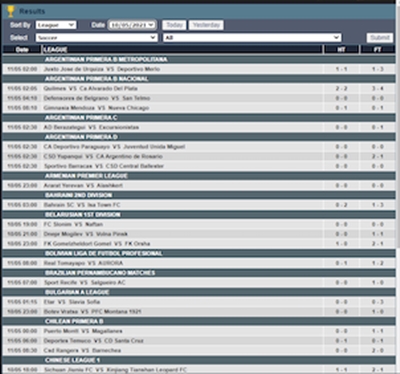The height and width of the screenshot is (374, 400).
Task: Select Etar VS Slavia Sofia match
Action: (x=199, y=302)
